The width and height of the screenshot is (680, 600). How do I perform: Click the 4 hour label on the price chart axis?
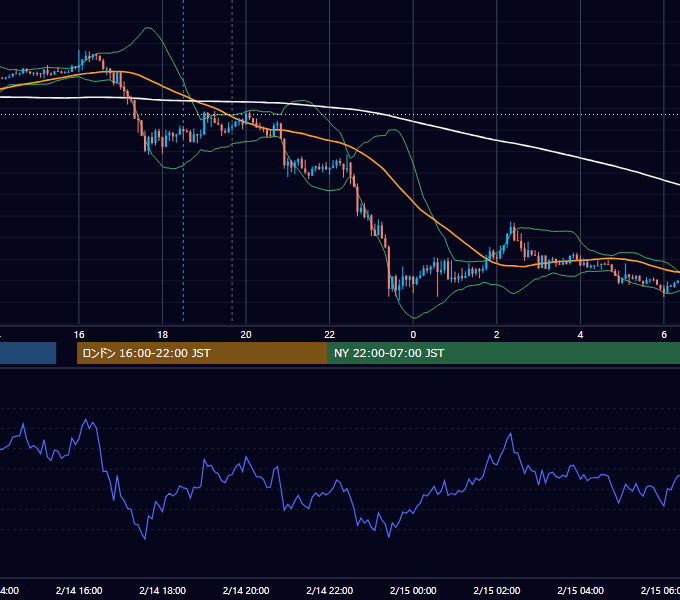tap(580, 335)
